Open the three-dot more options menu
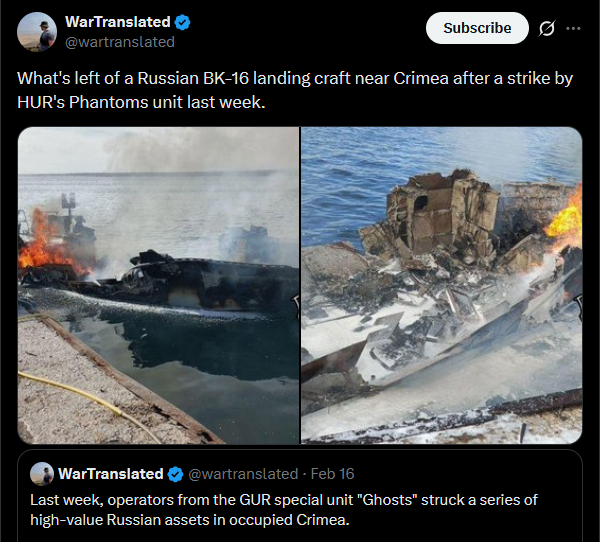The image size is (600, 542). tap(573, 28)
